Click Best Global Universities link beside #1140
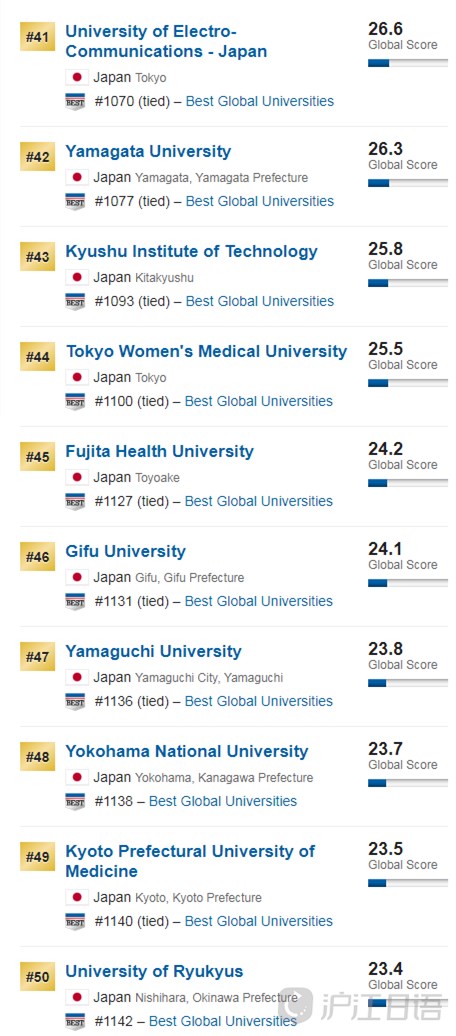Viewport: 456px width, 1036px height. pyautogui.click(x=259, y=921)
